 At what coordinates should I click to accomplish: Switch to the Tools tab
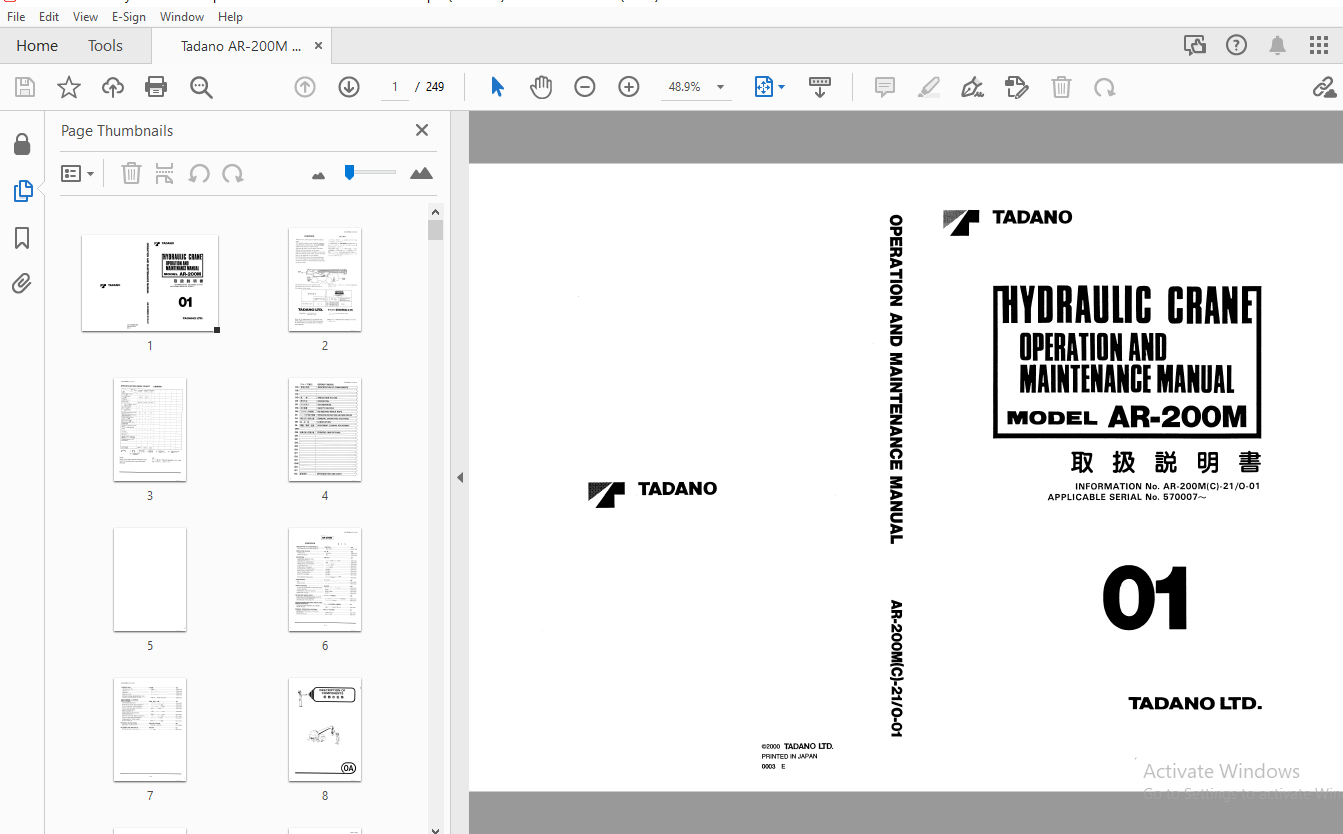tap(105, 45)
